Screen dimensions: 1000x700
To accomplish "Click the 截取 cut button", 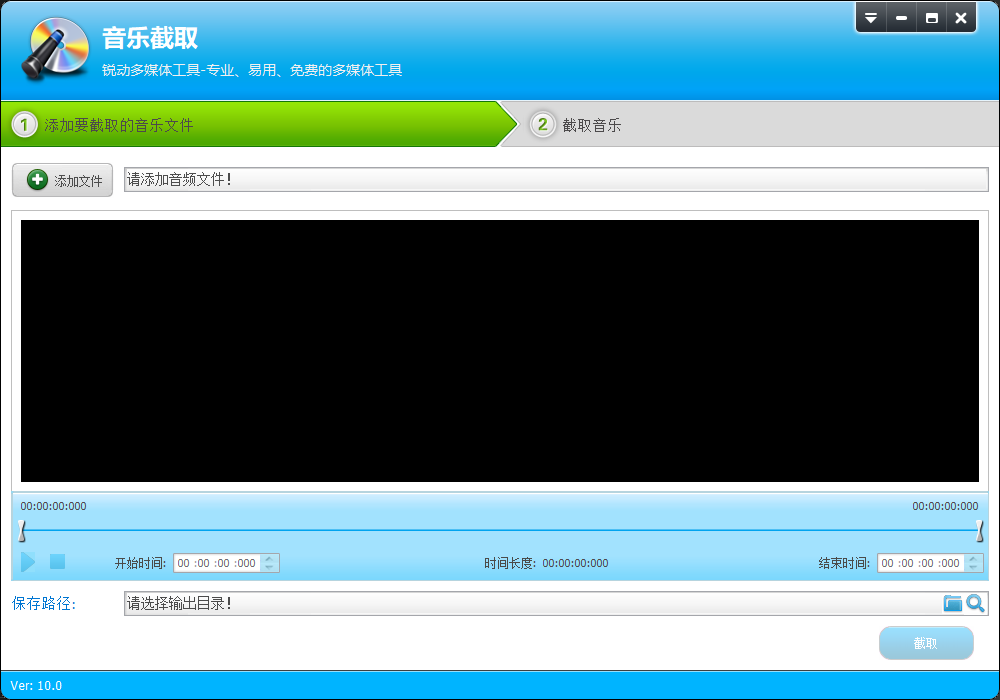I will (x=926, y=643).
